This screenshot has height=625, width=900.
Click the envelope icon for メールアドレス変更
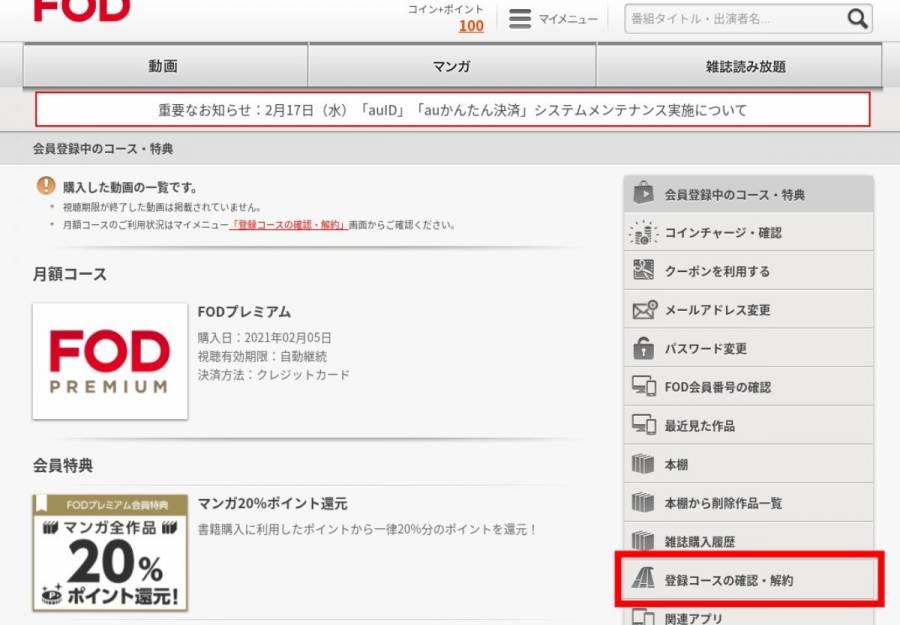click(645, 309)
